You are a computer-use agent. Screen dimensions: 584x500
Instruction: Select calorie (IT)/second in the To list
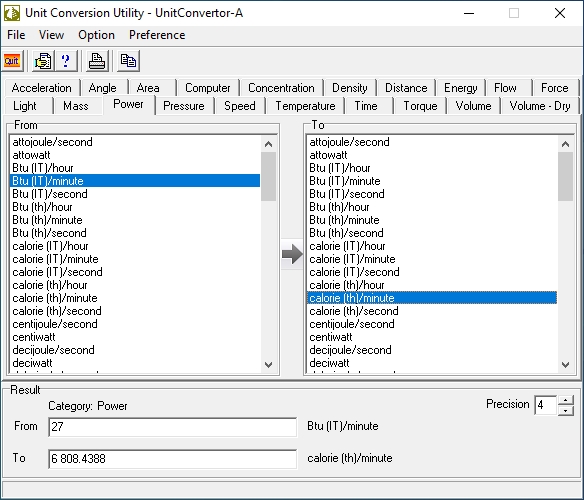coord(432,272)
